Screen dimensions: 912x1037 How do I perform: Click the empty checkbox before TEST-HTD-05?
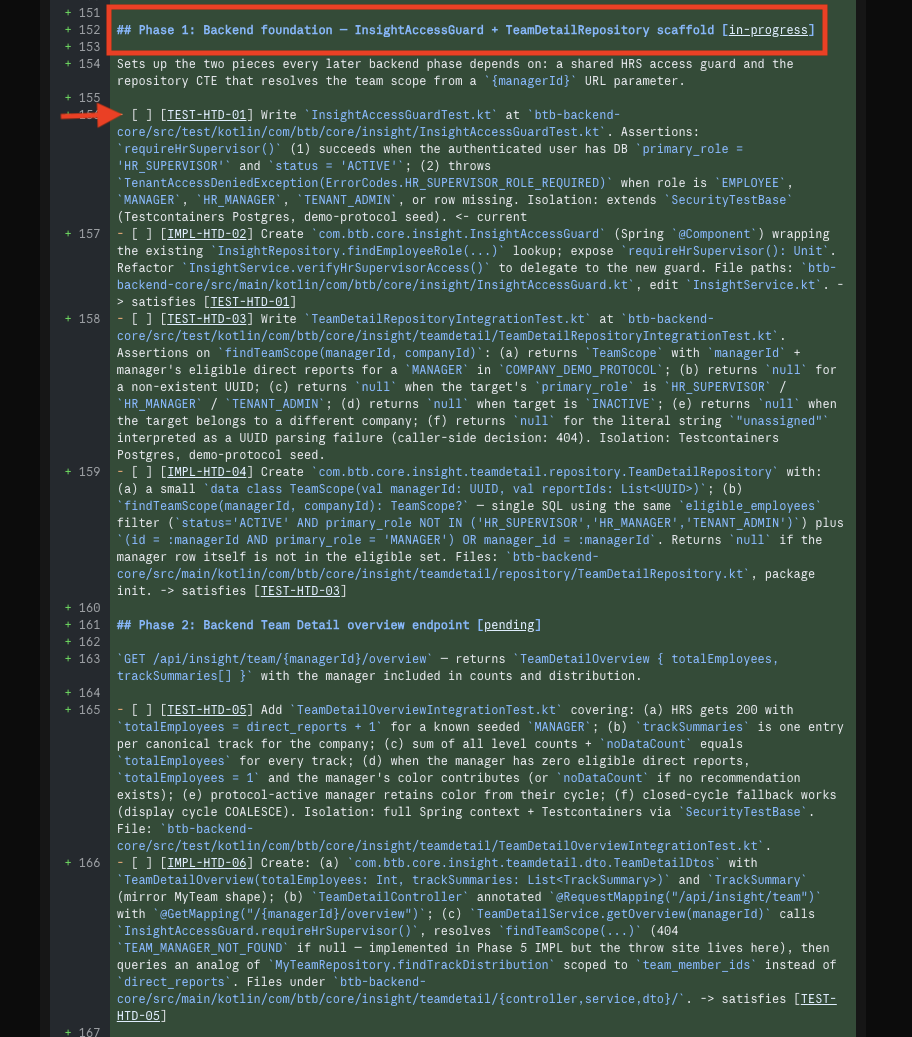(142, 710)
